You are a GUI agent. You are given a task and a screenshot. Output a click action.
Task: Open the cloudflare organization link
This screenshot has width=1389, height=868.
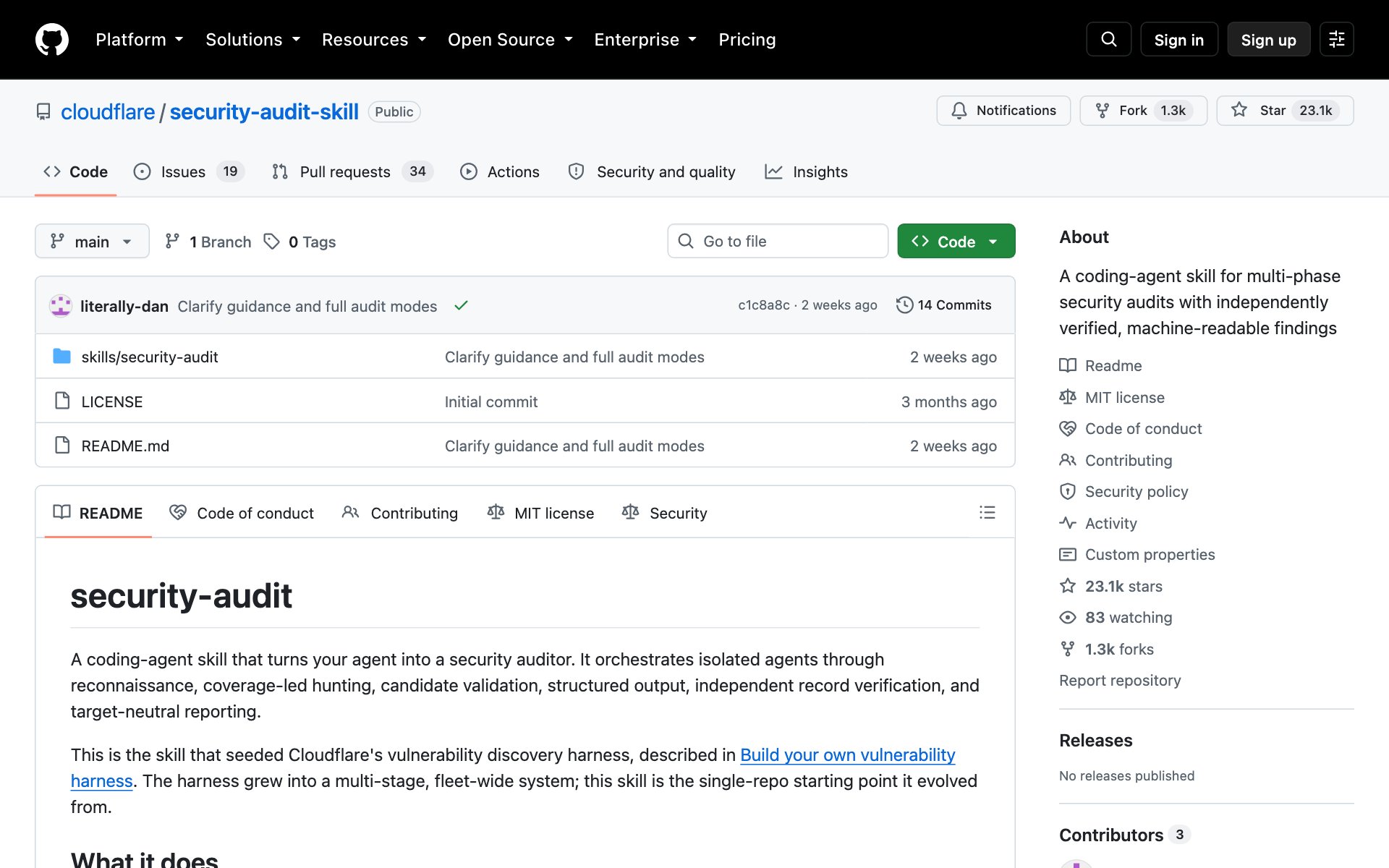108,111
